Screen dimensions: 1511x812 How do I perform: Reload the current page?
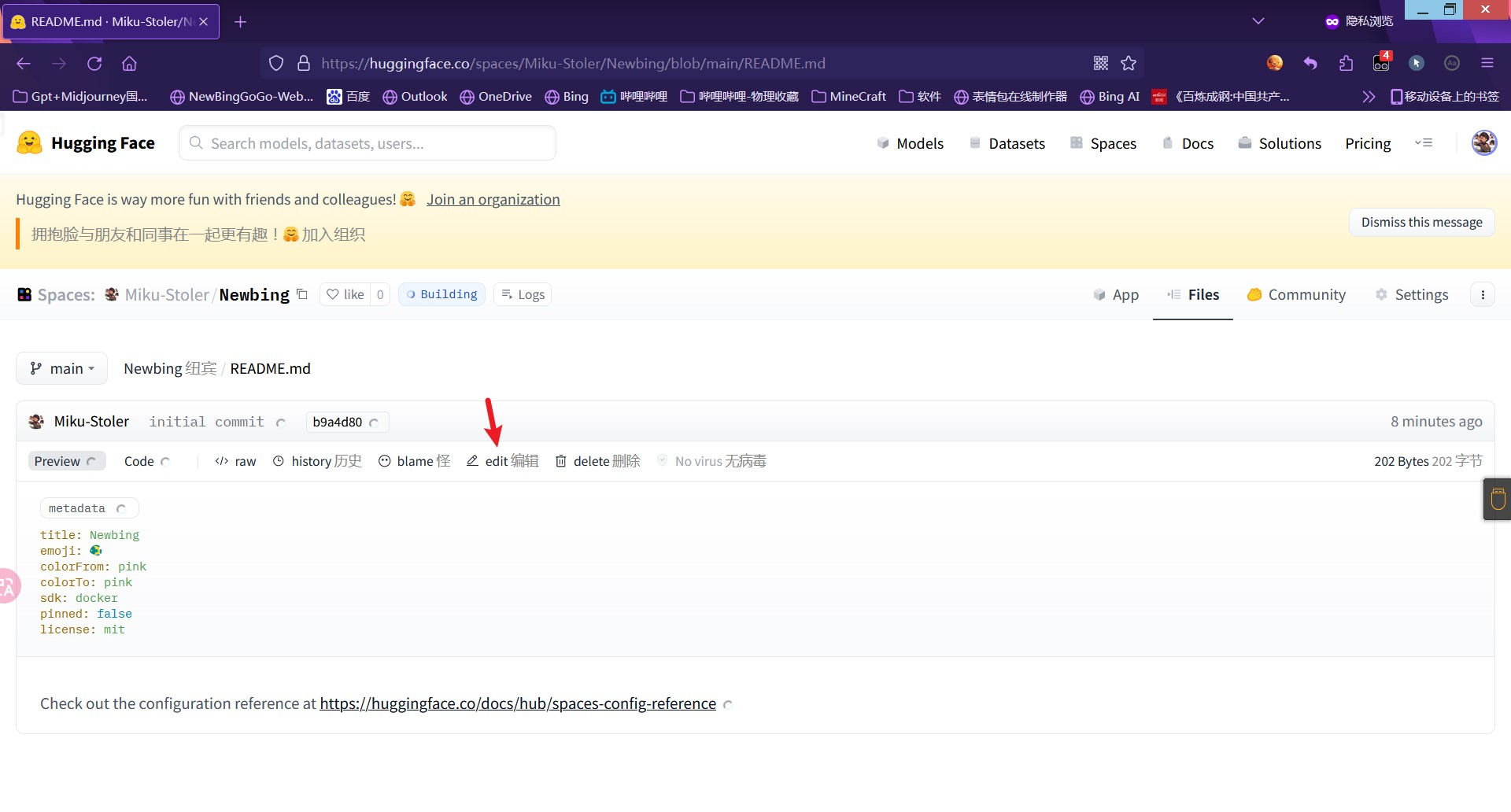(x=94, y=64)
